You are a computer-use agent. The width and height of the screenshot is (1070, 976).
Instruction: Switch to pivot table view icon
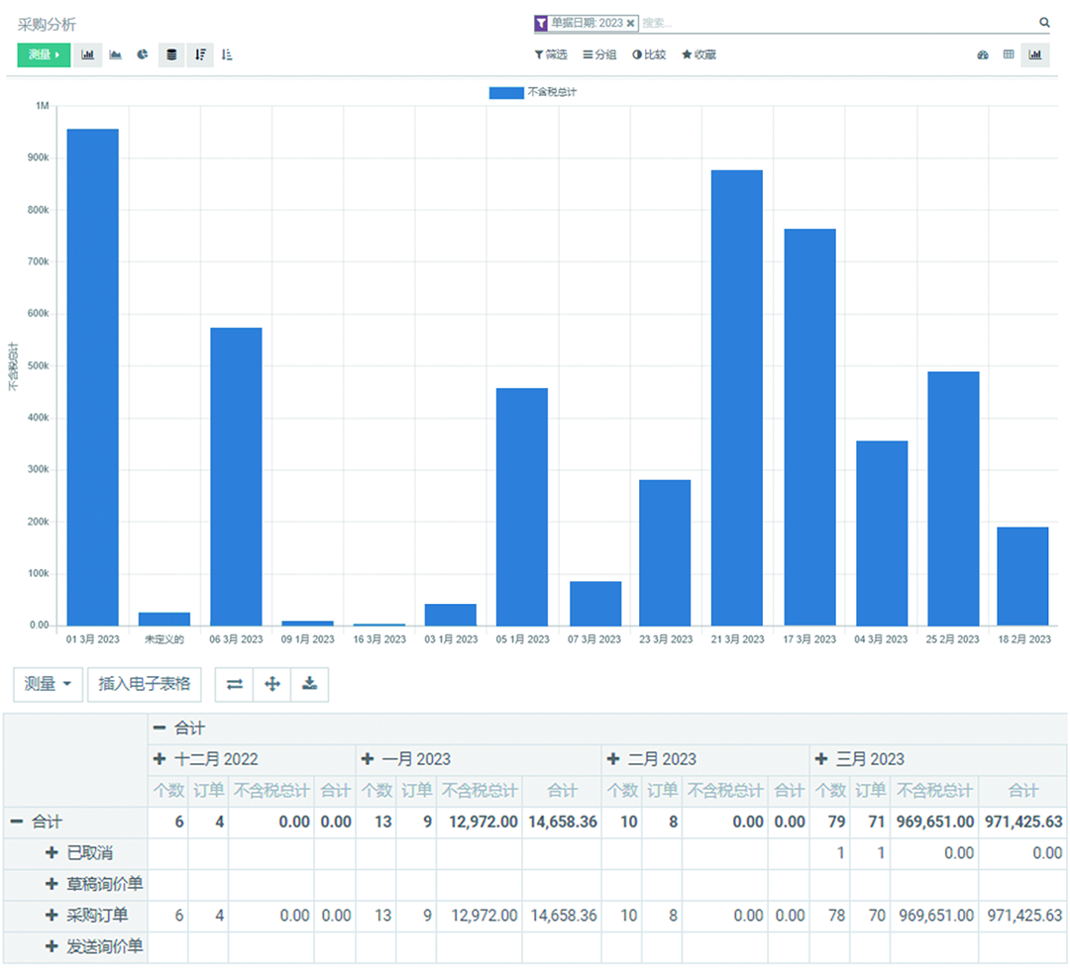pyautogui.click(x=1009, y=55)
